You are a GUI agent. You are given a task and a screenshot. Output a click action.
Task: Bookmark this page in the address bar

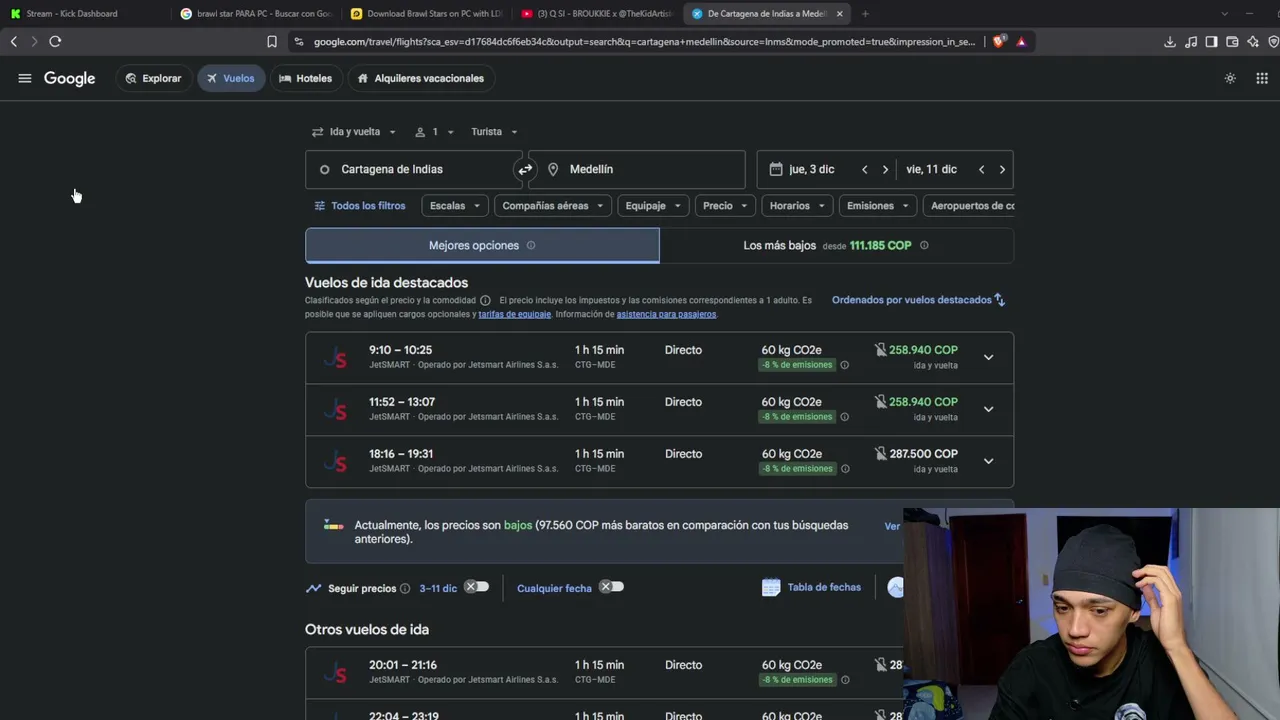(x=272, y=41)
